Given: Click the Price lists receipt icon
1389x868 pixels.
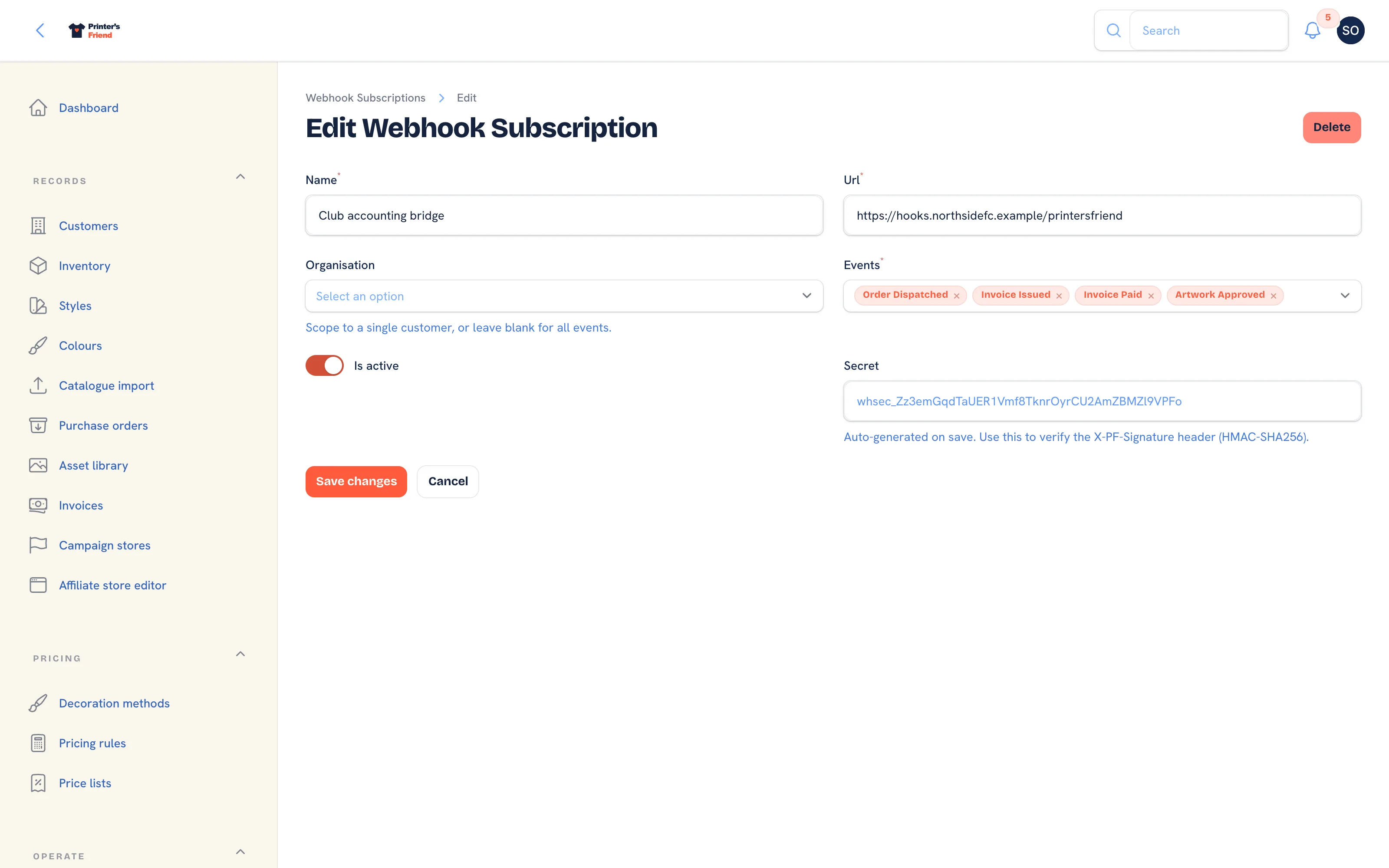Looking at the screenshot, I should 38,783.
